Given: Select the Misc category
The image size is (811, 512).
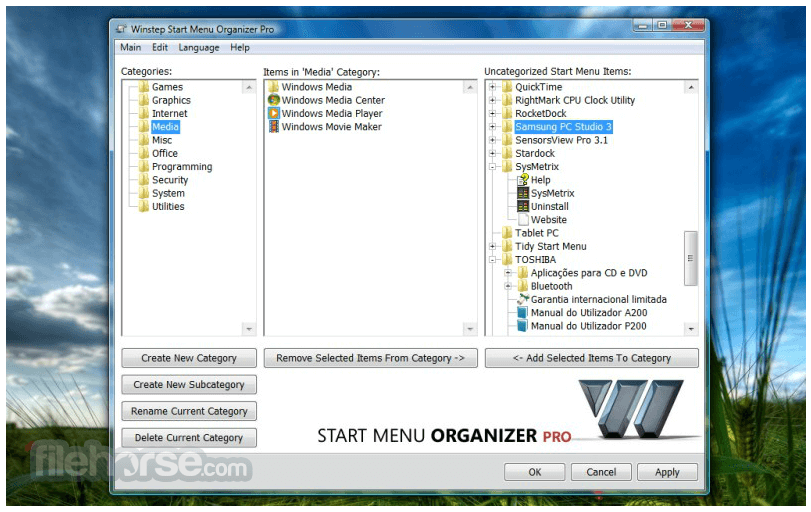Looking at the screenshot, I should point(162,140).
